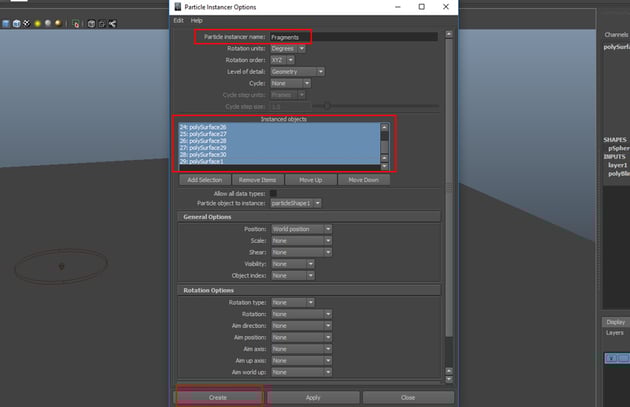The image size is (630, 407).
Task: Select list item 27: polySurface29
Action: [279, 147]
